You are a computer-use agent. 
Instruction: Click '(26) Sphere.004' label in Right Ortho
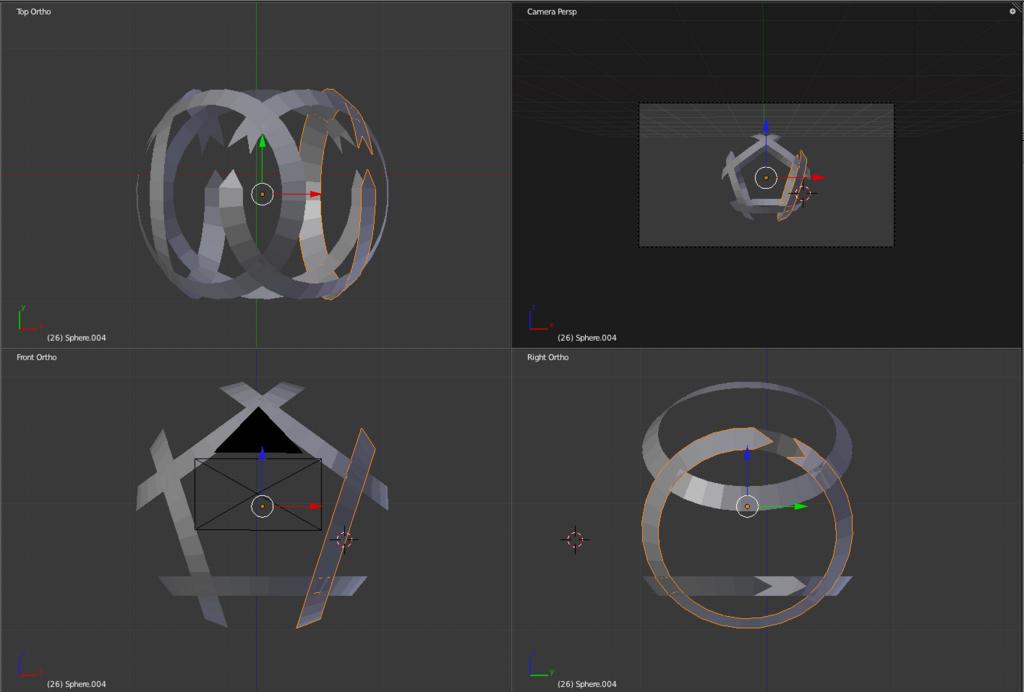[586, 684]
